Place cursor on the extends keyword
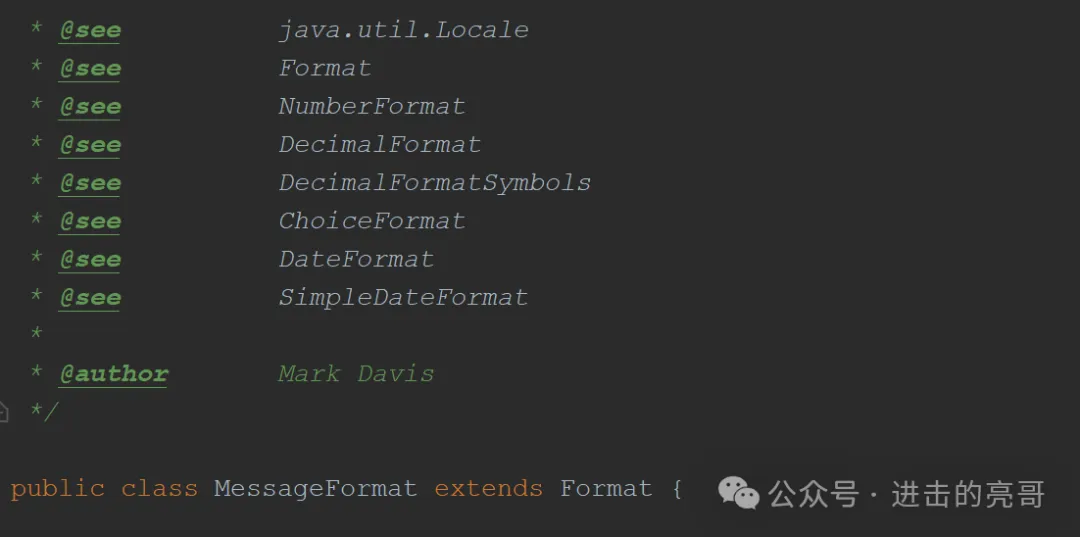Viewport: 1080px width, 537px height. (x=488, y=489)
